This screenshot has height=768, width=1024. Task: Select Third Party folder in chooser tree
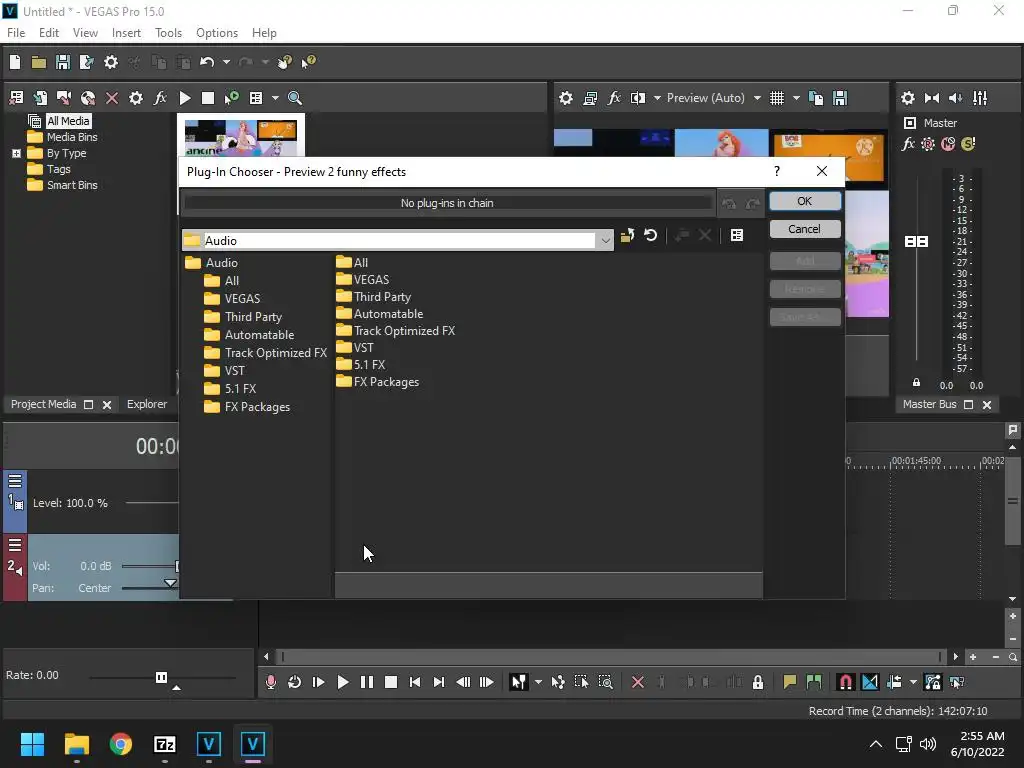tap(253, 317)
